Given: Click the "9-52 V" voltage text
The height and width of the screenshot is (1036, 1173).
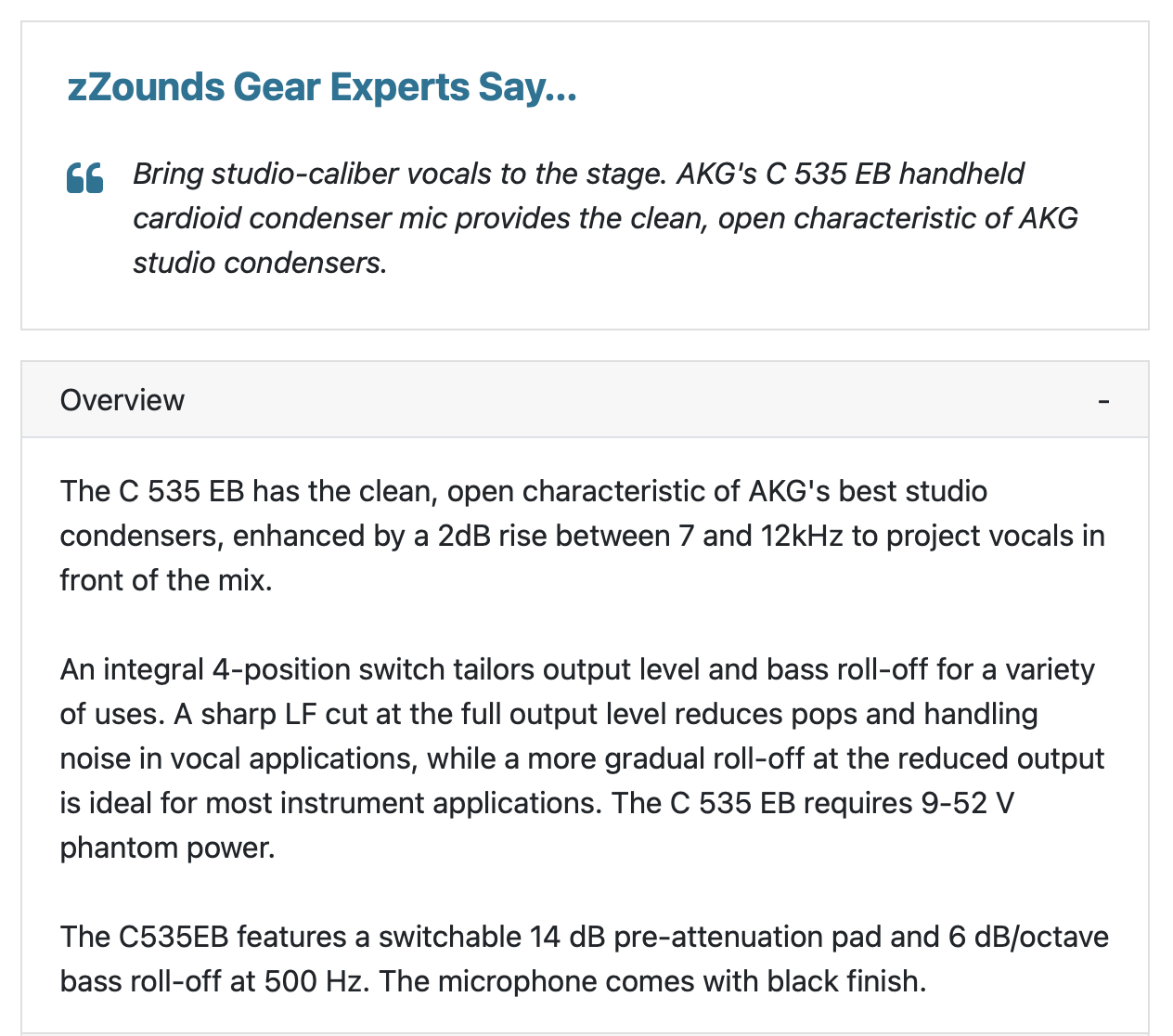Looking at the screenshot, I should point(967,803).
